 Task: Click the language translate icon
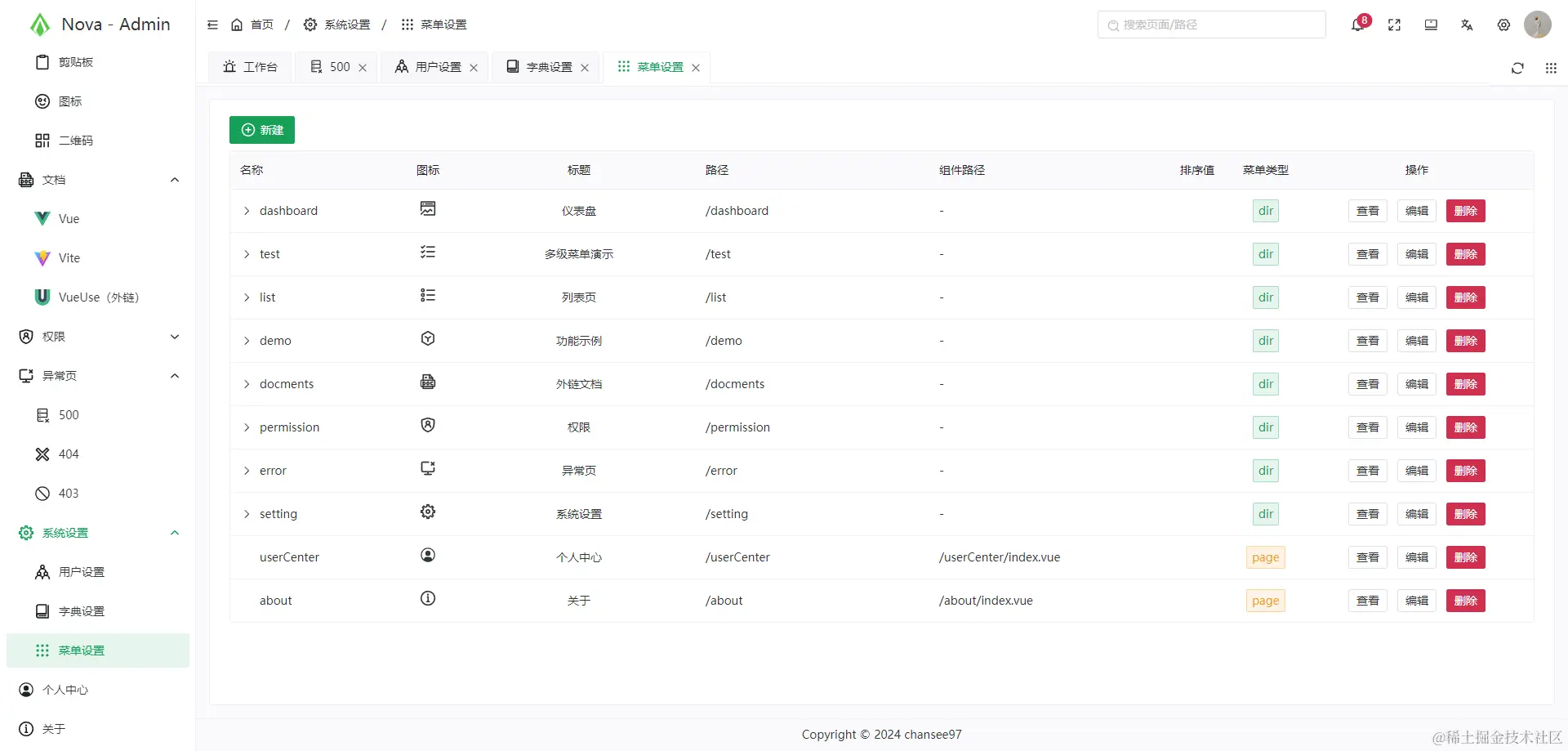point(1467,25)
